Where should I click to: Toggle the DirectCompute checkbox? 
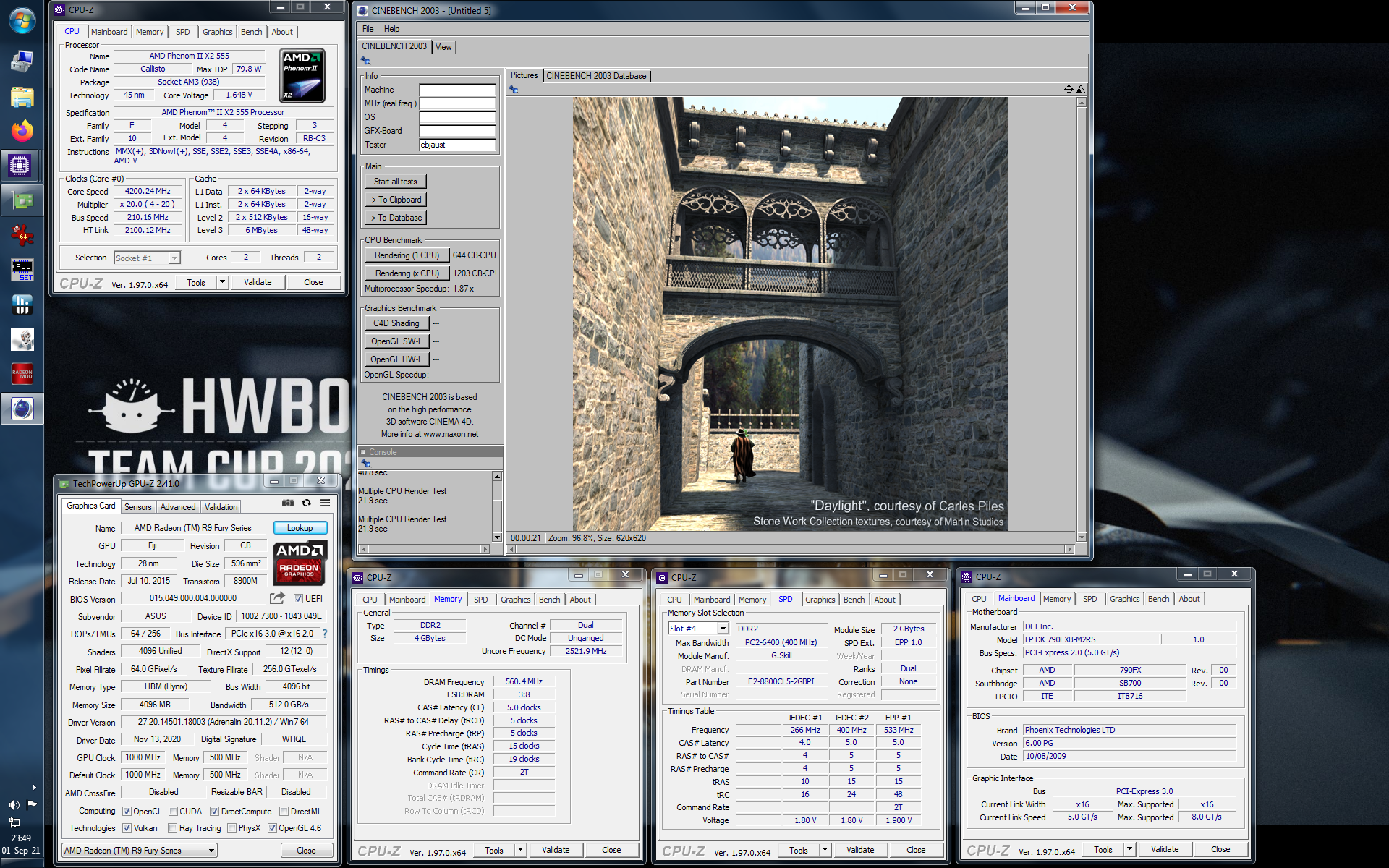tap(214, 812)
